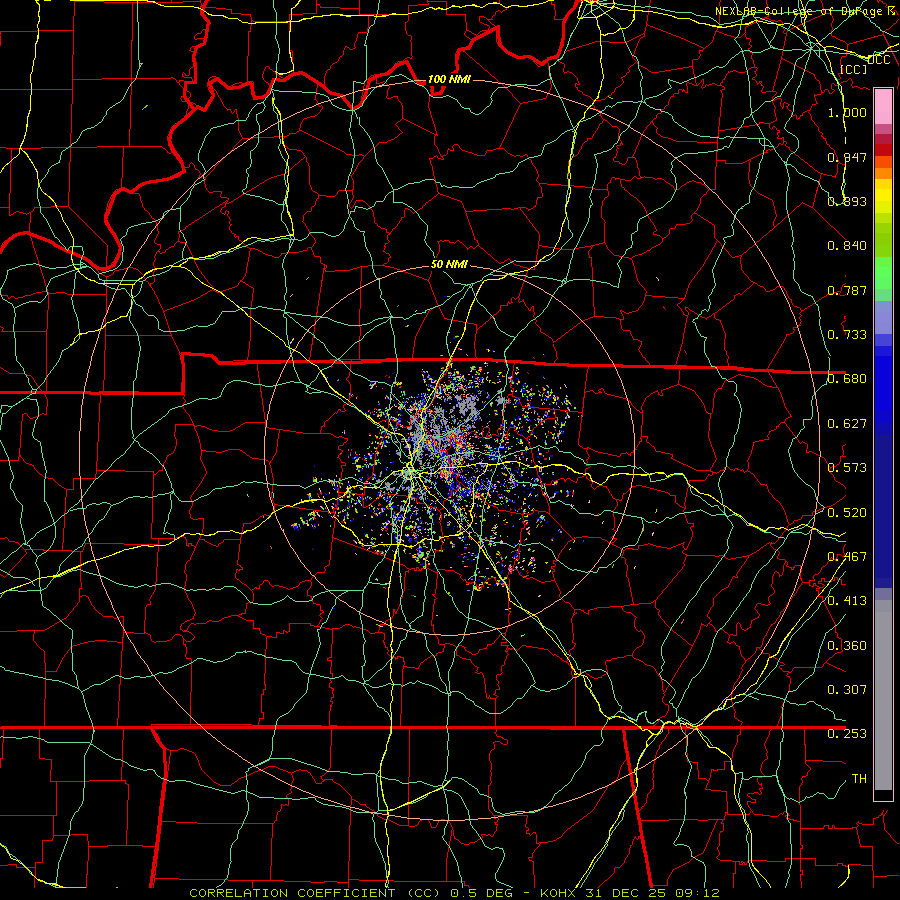Click the 0.573 legend value
The height and width of the screenshot is (900, 900).
coord(847,468)
